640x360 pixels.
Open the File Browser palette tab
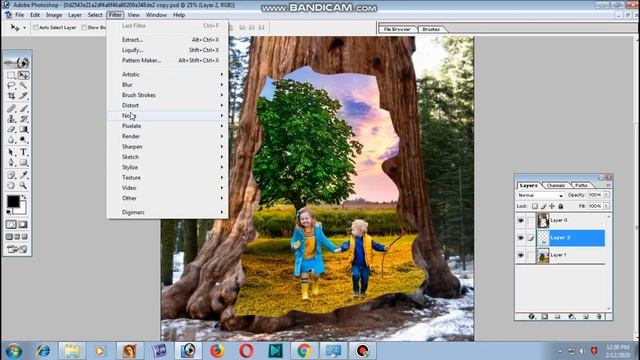(397, 29)
